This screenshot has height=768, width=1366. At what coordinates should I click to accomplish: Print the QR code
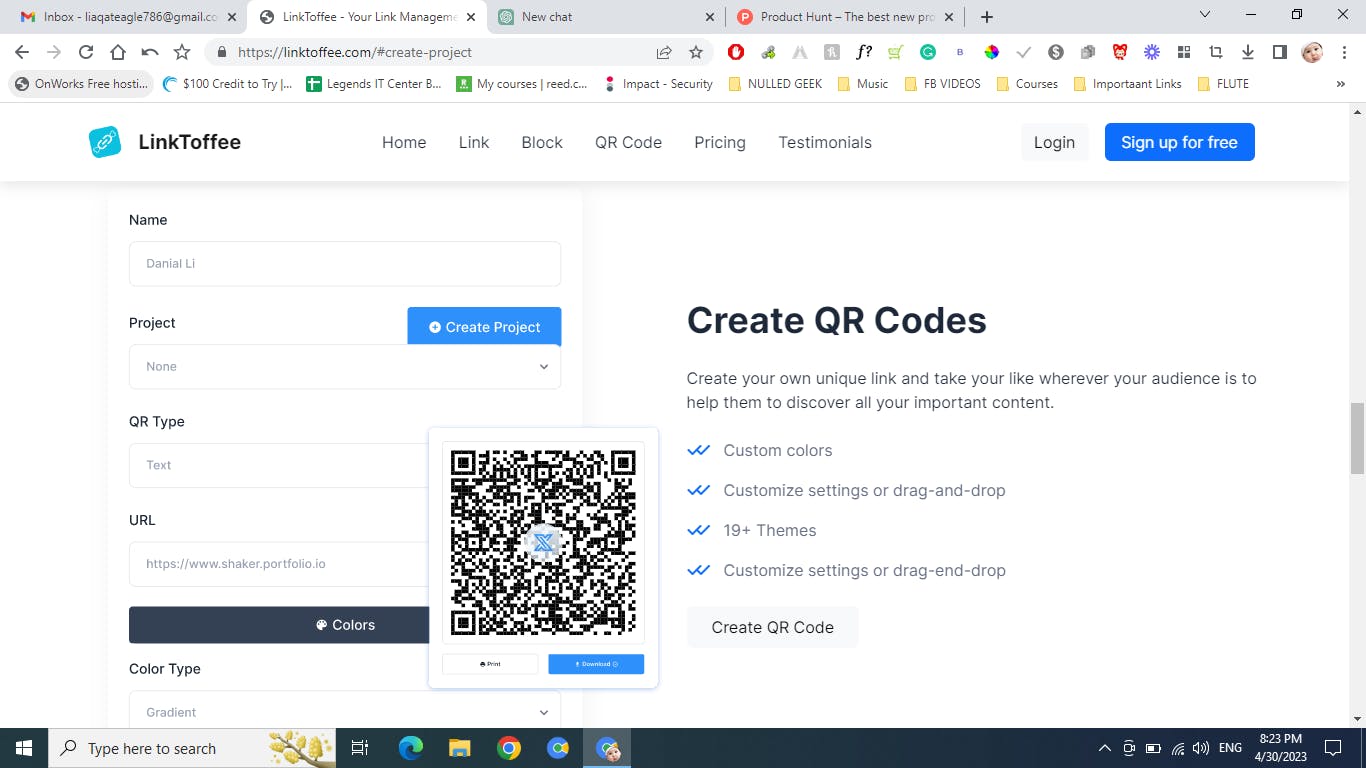(490, 664)
